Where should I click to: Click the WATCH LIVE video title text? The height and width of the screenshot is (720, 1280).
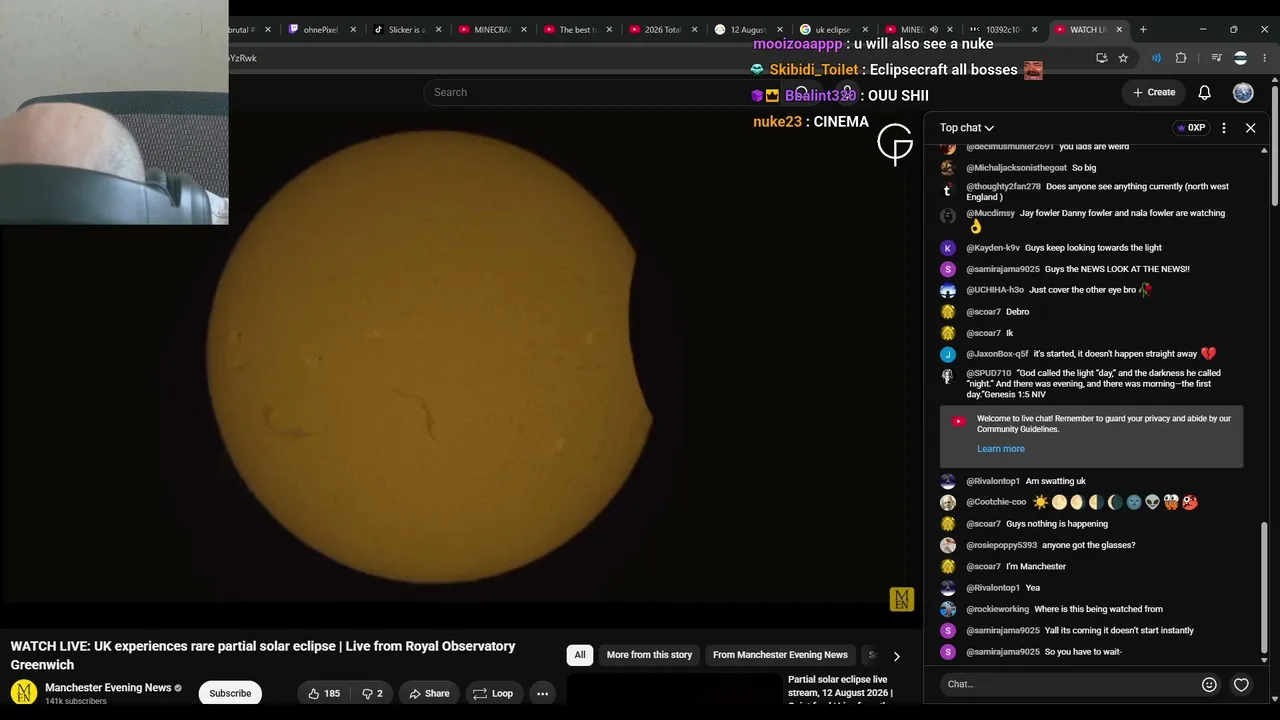pyautogui.click(x=263, y=655)
